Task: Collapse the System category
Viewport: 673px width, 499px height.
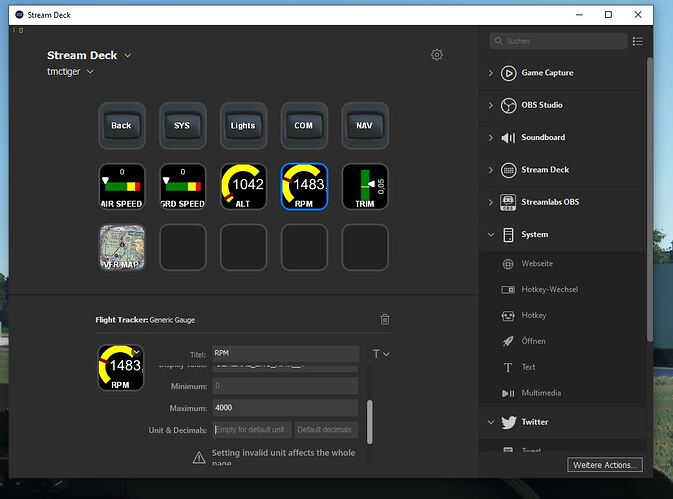Action: coord(491,235)
